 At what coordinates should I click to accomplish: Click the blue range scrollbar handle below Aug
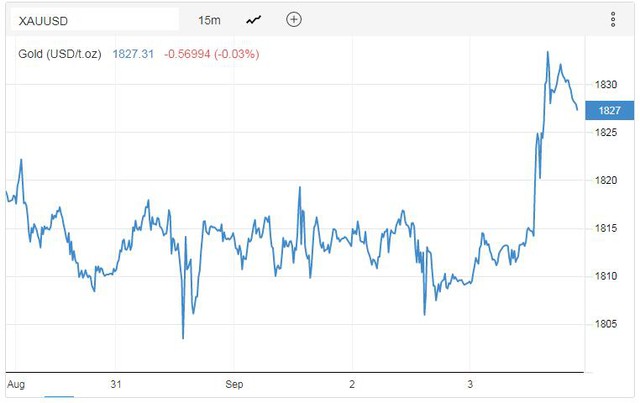[x=59, y=396]
